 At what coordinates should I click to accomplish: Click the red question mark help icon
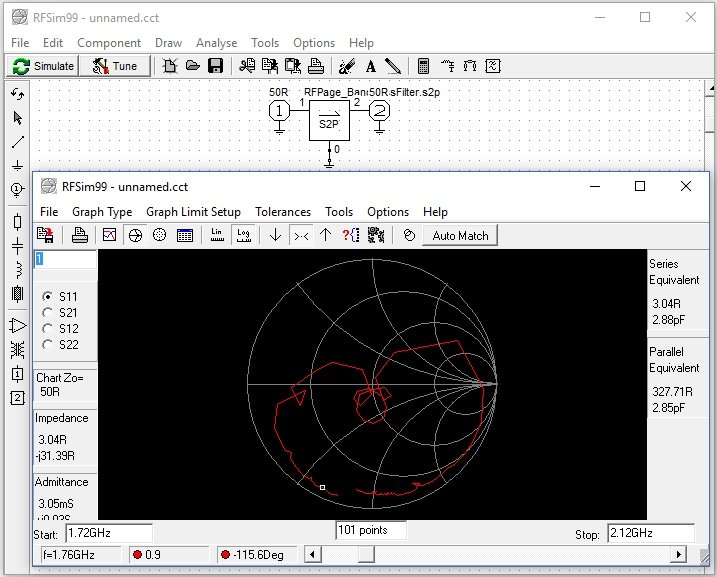351,235
